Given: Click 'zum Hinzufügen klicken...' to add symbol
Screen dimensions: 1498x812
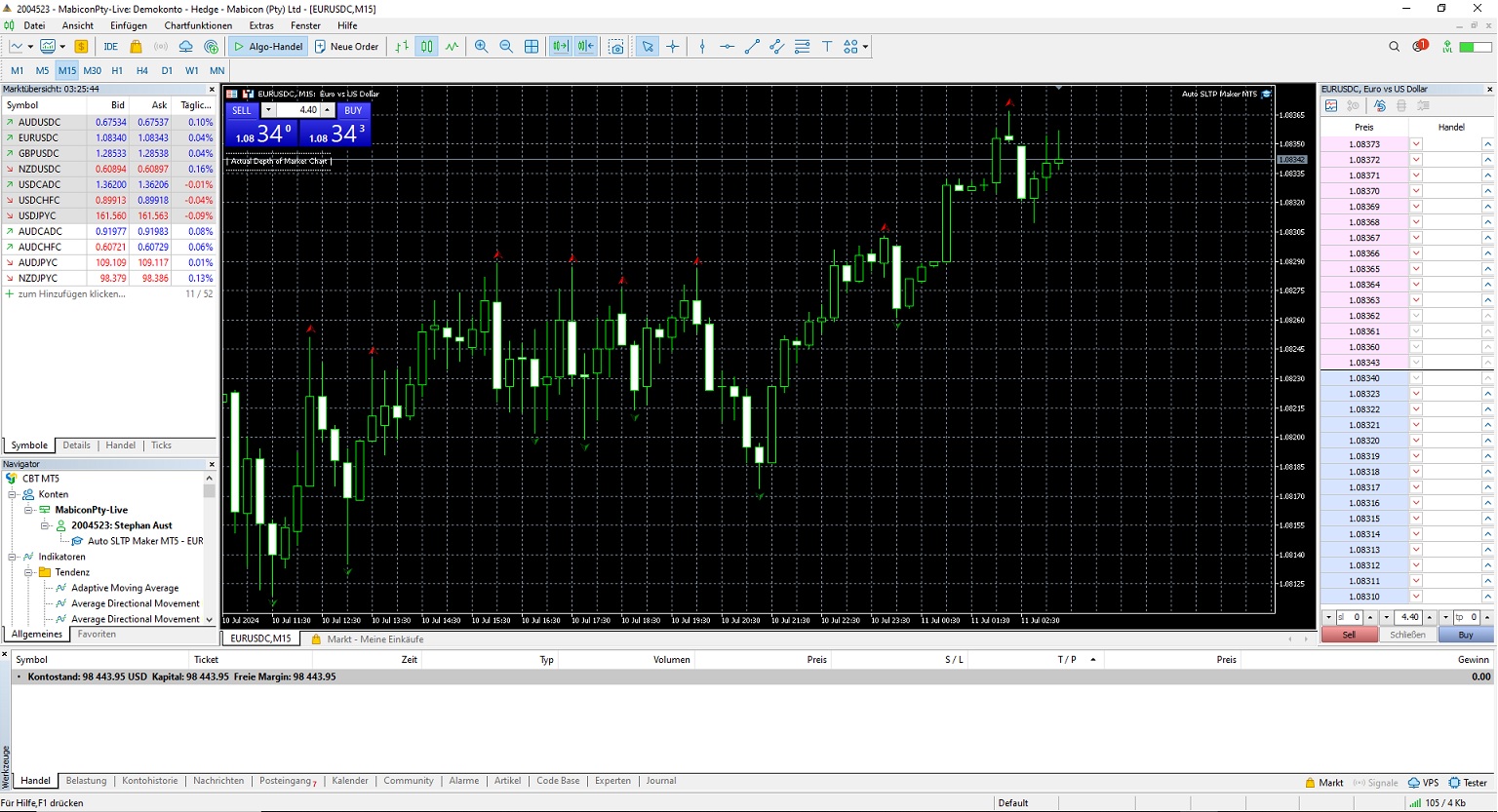Looking at the screenshot, I should (71, 293).
